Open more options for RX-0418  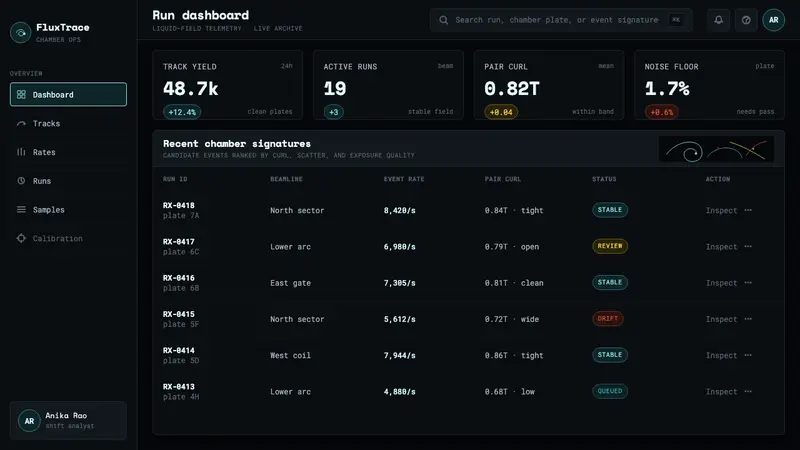coord(748,210)
